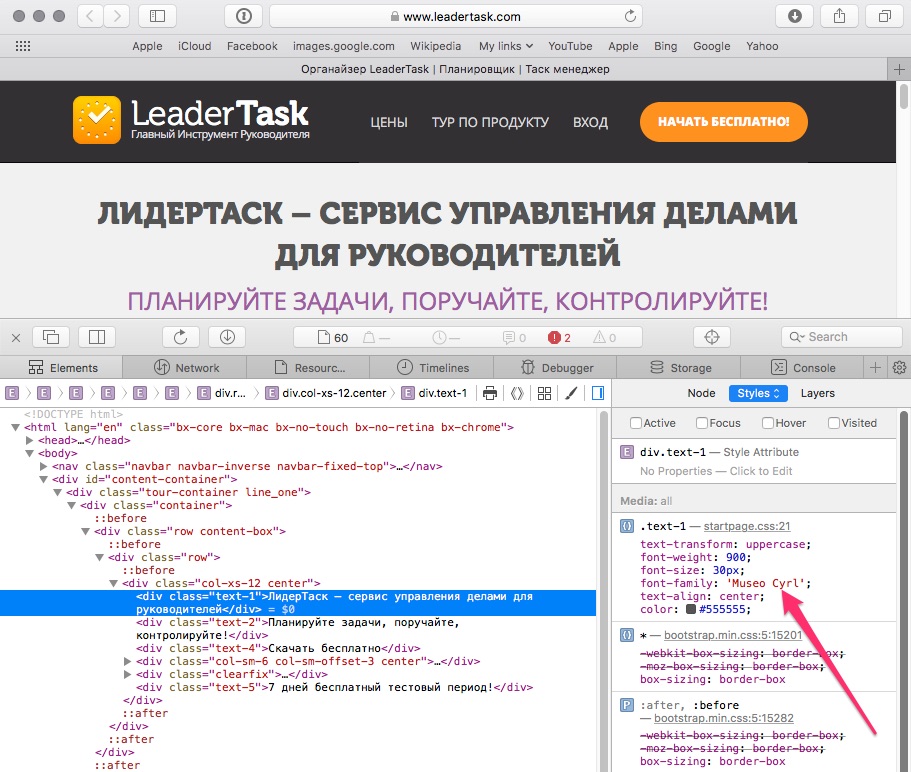Add a new inspector tab
The image size is (911, 772).
click(875, 368)
